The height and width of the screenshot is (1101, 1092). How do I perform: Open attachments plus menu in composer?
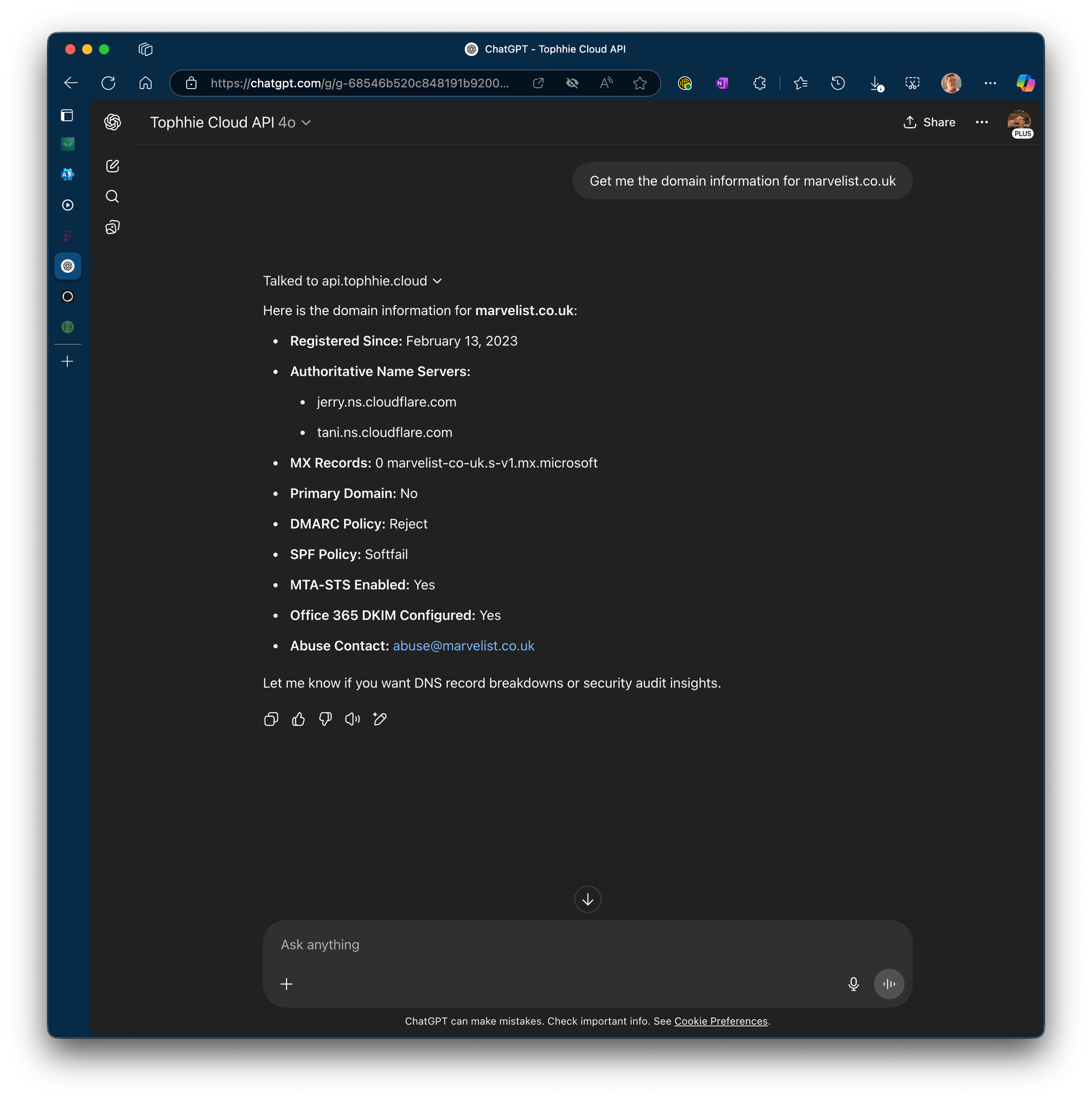click(287, 984)
